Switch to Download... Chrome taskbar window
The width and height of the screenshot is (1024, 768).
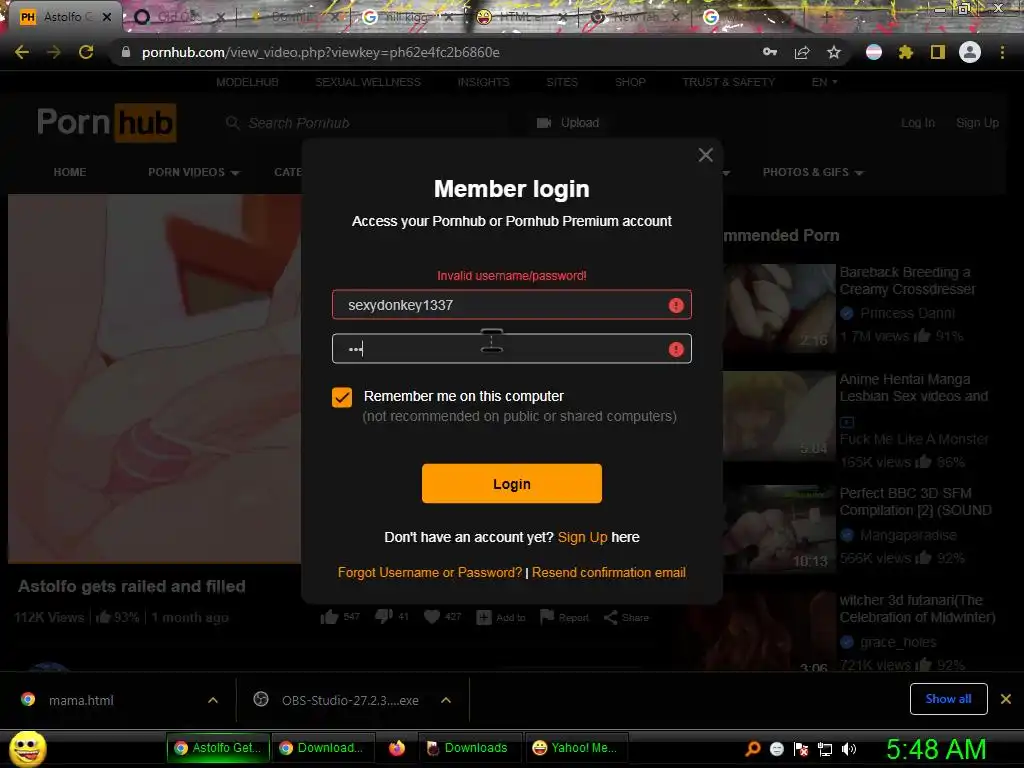(324, 748)
